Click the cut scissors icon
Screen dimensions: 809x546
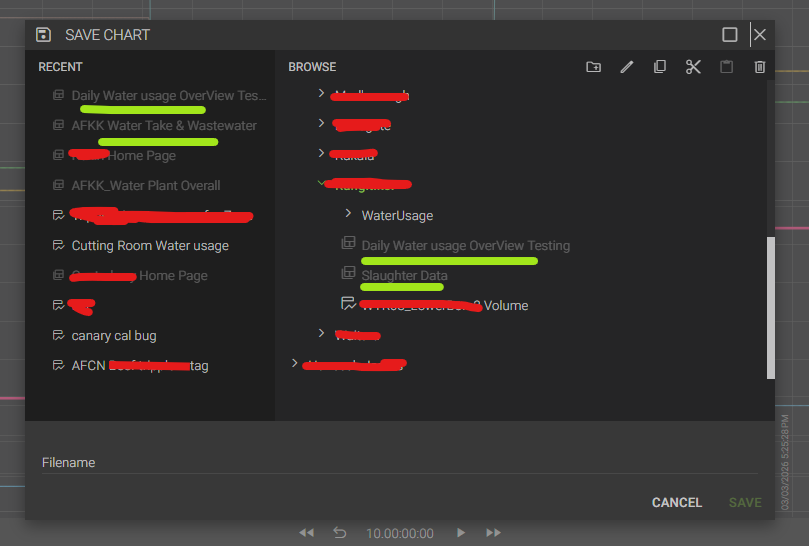tap(693, 67)
